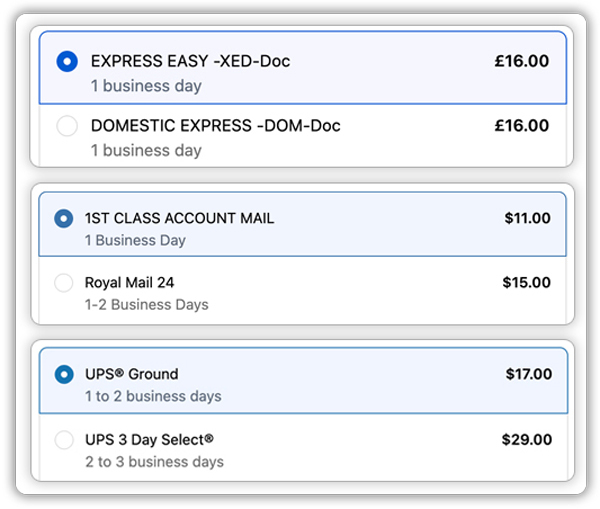The height and width of the screenshot is (509, 600).
Task: Click the EXPRESS EASY -XED-Doc label text
Action: (190, 62)
